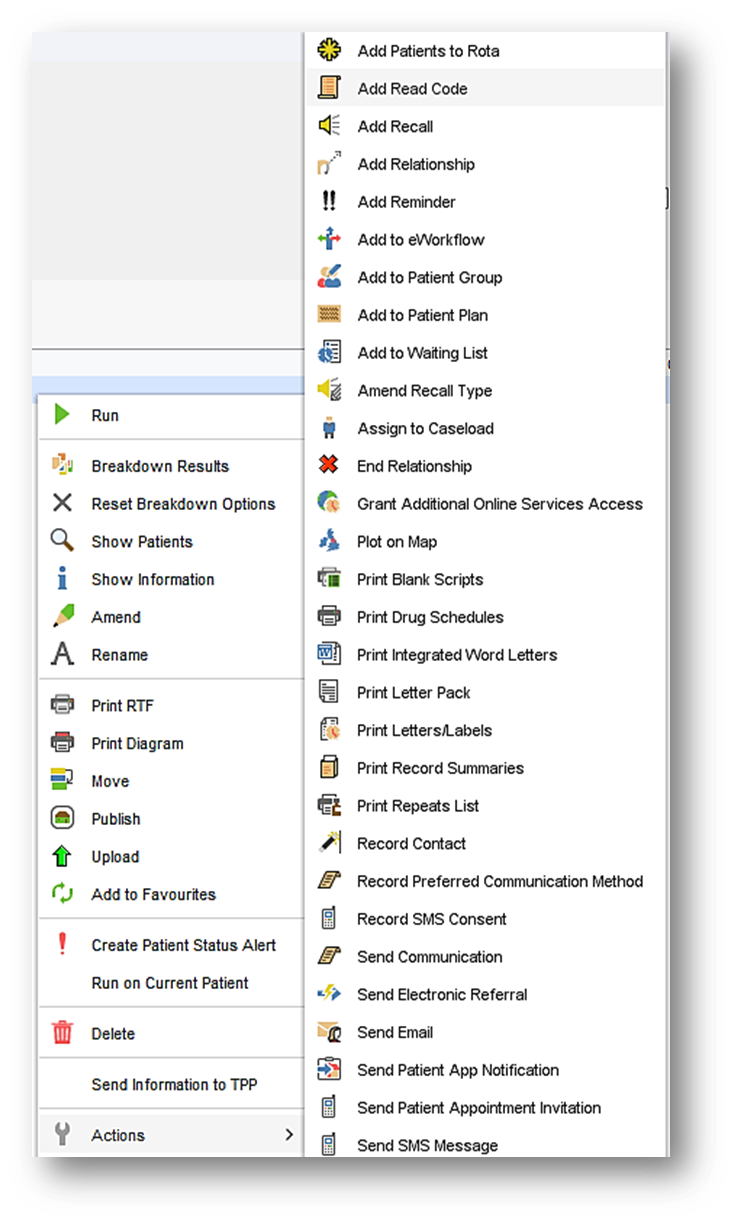735x1222 pixels.
Task: Click the Send Patient App Notification icon
Action: pos(329,1070)
